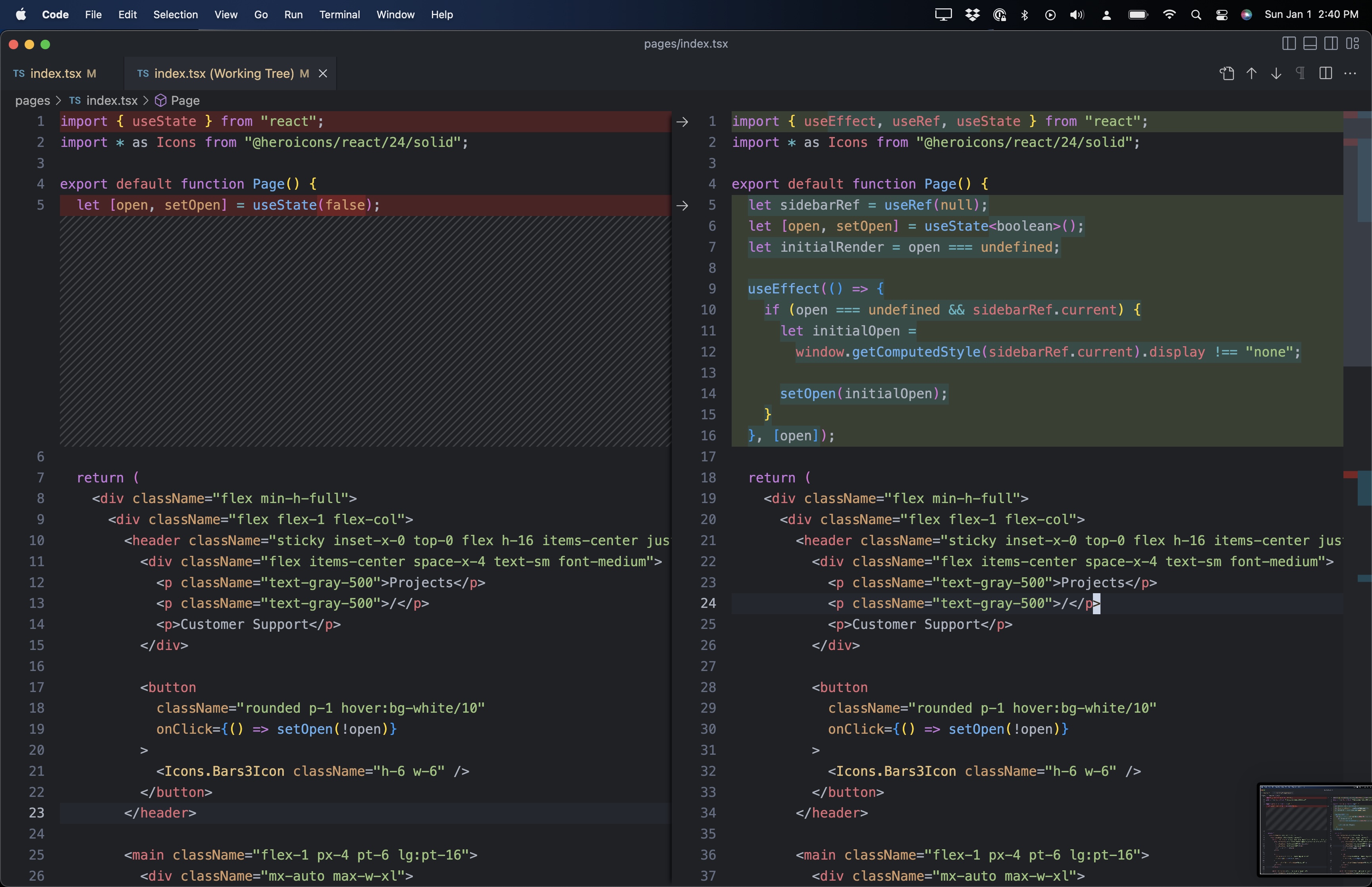The image size is (1372, 887).
Task: Open the Go menu
Action: click(x=261, y=14)
